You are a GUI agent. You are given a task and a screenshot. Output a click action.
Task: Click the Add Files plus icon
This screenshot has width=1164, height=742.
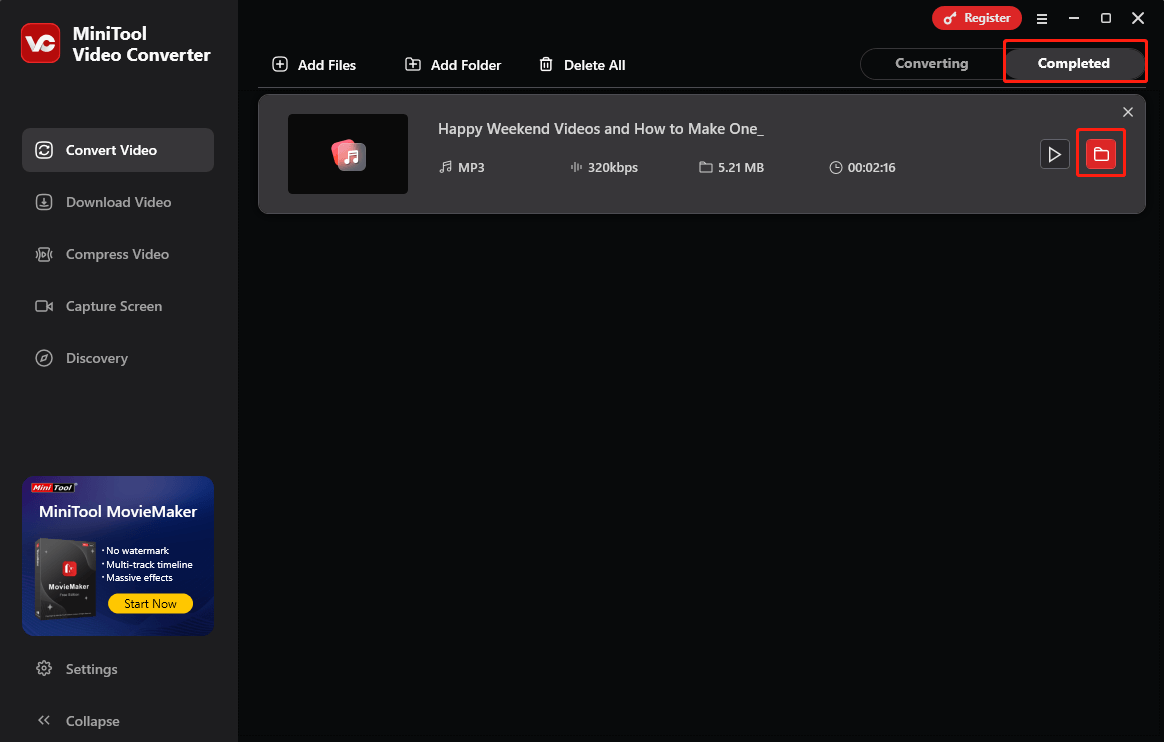pyautogui.click(x=280, y=65)
